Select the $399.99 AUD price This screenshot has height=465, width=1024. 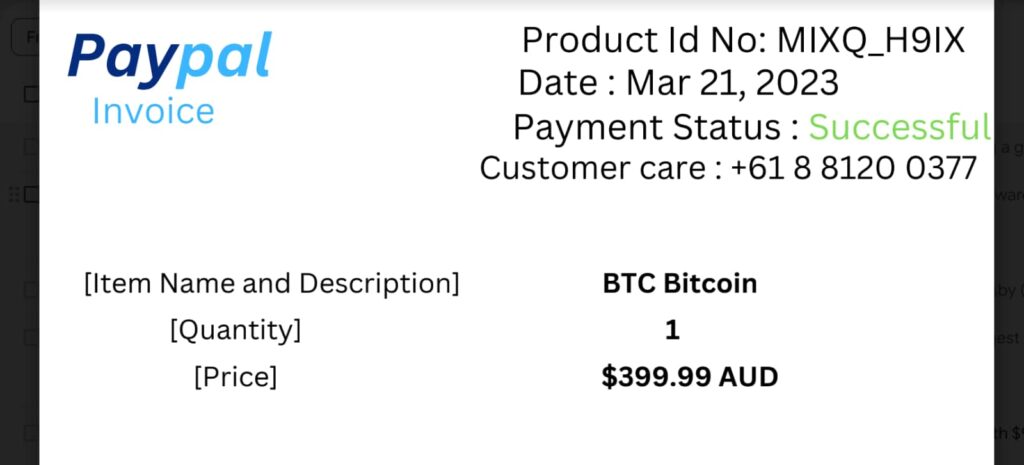[689, 377]
